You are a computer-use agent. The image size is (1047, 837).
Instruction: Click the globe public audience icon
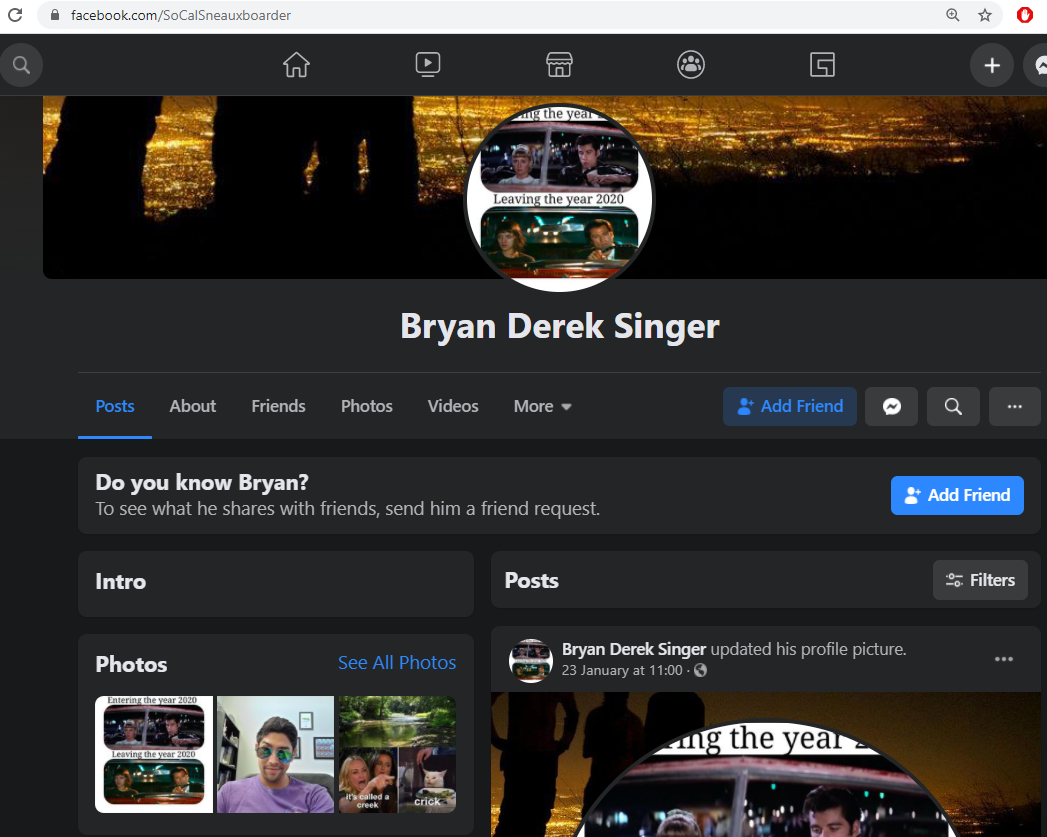tap(700, 670)
